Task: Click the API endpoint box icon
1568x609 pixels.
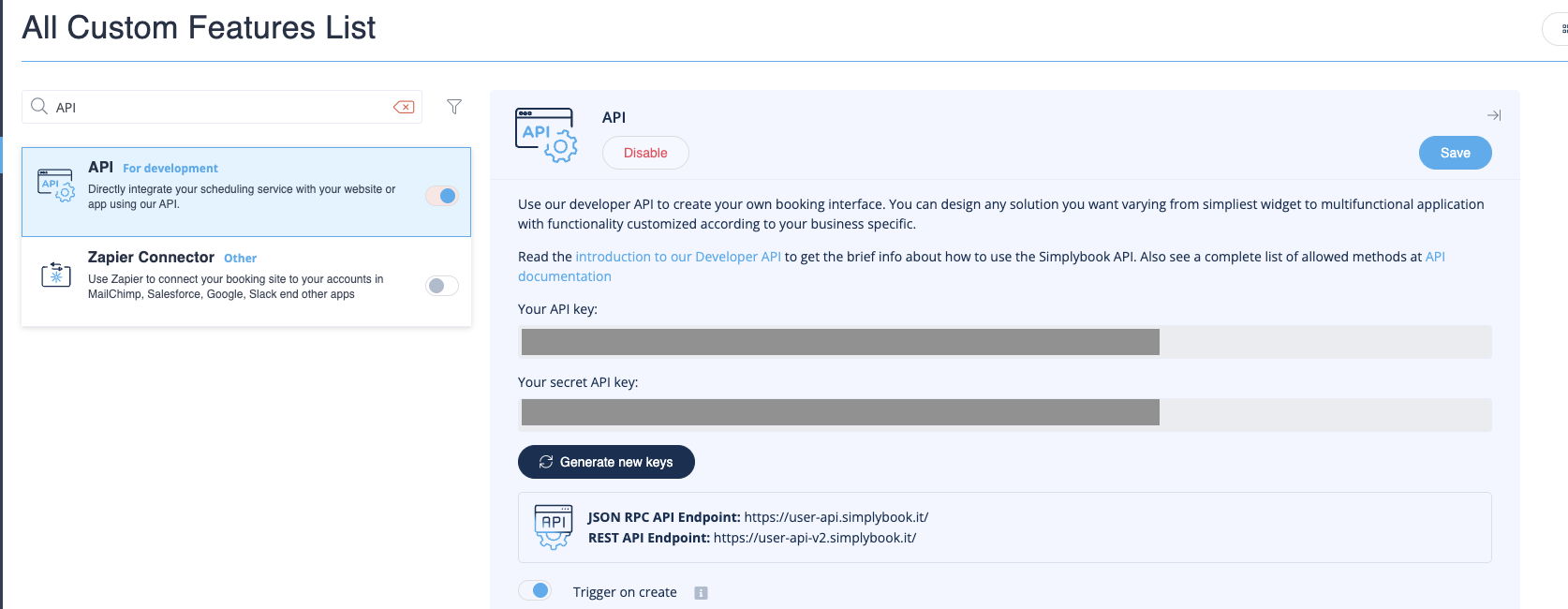Action: click(x=553, y=527)
